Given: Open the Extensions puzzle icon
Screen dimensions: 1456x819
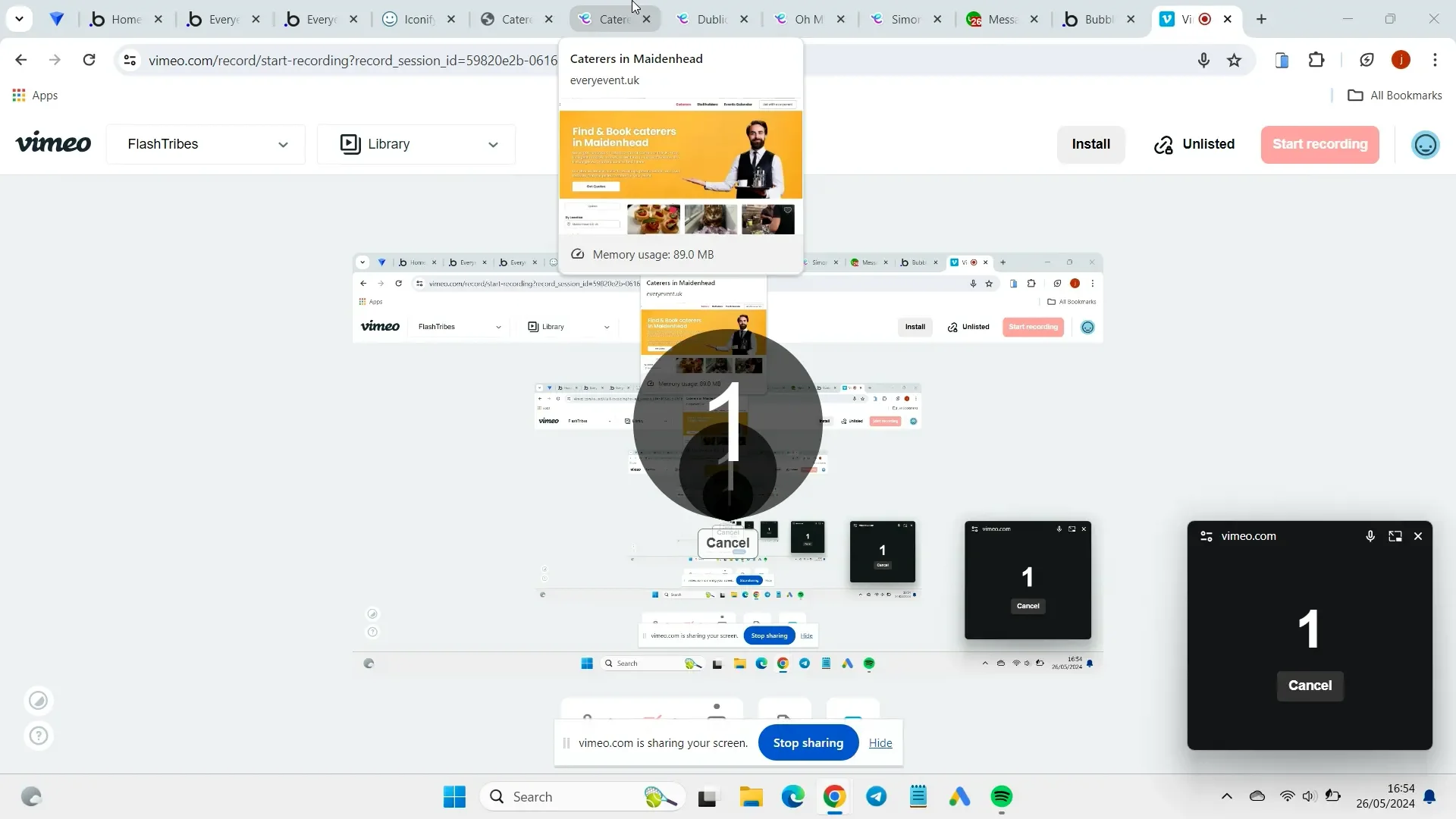Looking at the screenshot, I should pos(1316,60).
